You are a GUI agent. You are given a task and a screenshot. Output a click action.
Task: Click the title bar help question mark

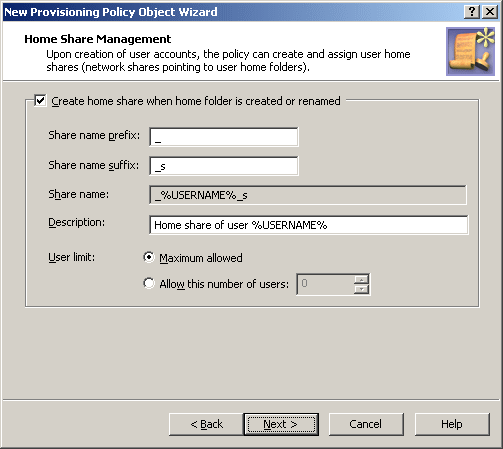[x=472, y=12]
